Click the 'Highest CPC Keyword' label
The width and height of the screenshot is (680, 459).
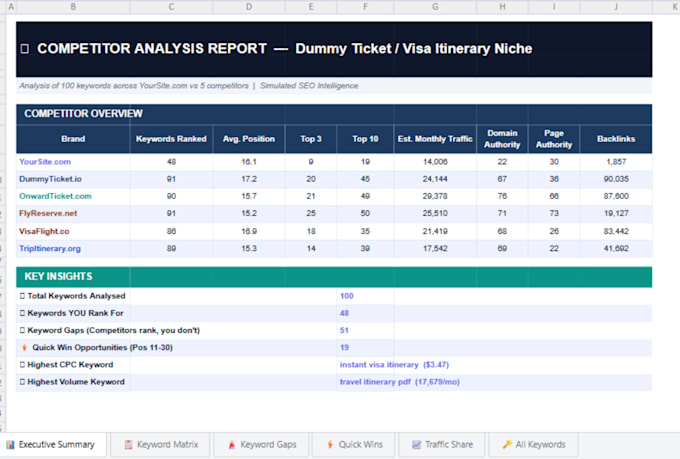click(70, 365)
